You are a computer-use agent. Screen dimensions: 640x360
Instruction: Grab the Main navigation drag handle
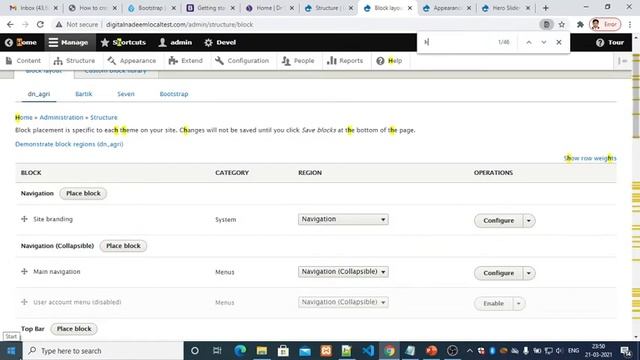[x=24, y=271]
